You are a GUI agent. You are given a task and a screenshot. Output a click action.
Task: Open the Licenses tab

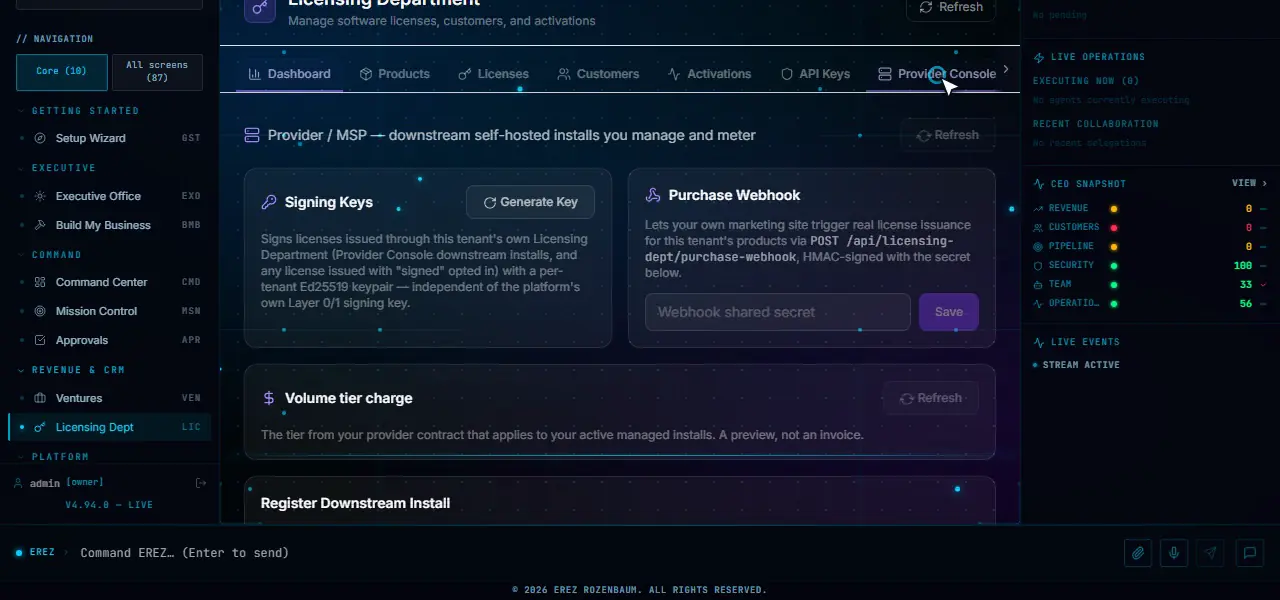(x=493, y=74)
